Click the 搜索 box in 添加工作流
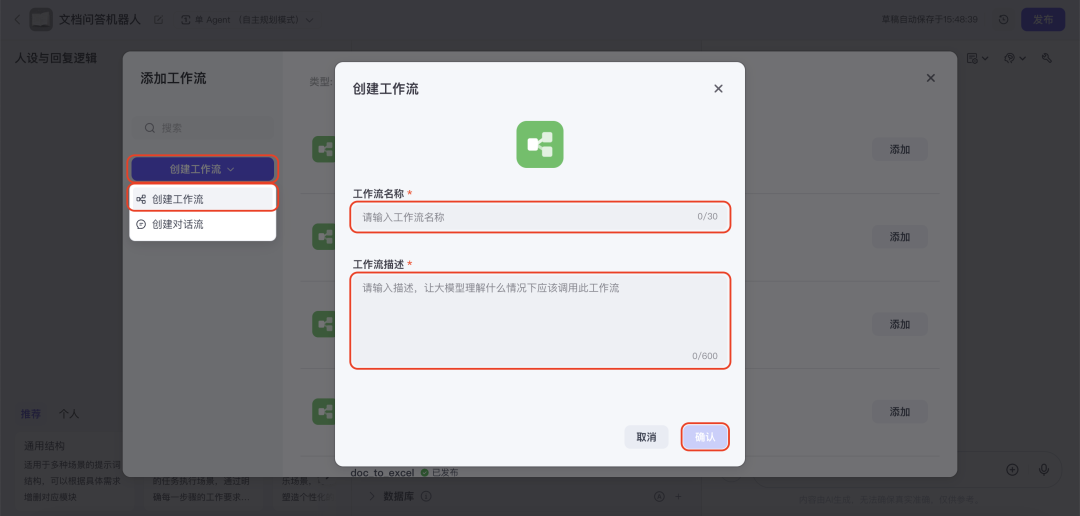1080x516 pixels. (x=202, y=128)
